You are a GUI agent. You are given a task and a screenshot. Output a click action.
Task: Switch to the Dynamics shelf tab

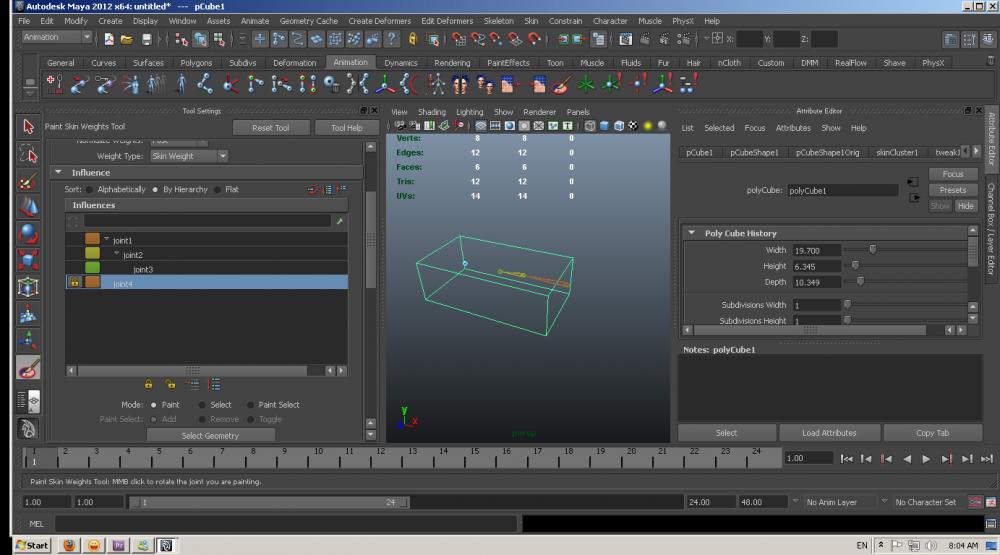400,62
